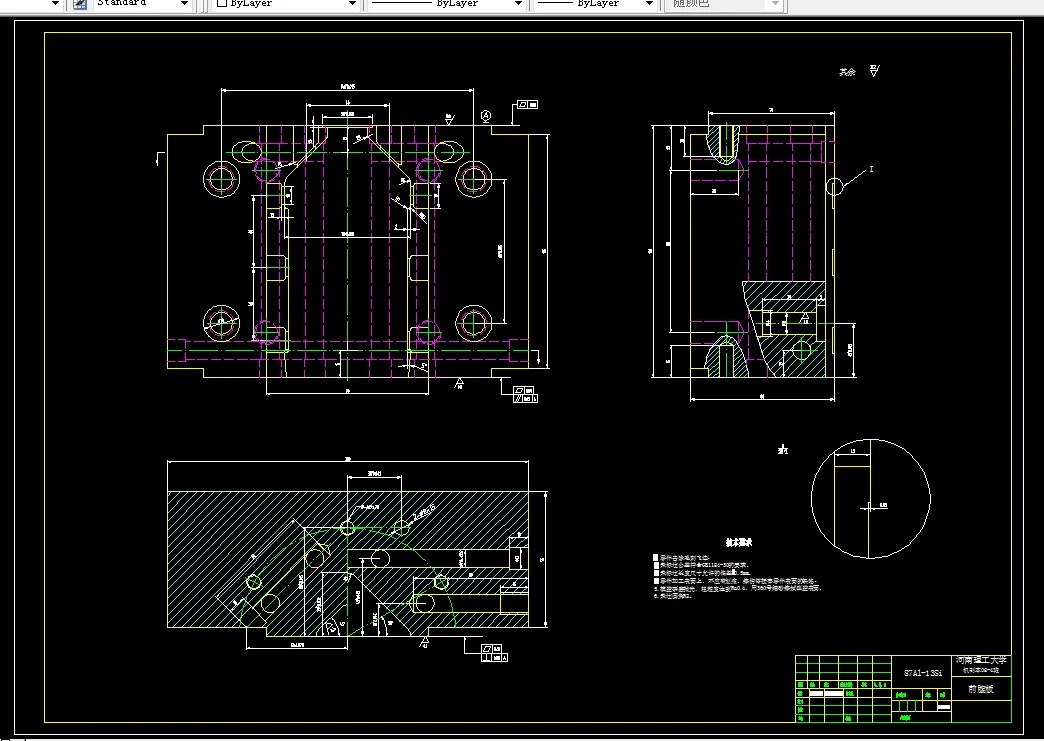This screenshot has height=741, width=1044.
Task: Click the dropdown arrow left of the text style icon
Action: [55, 4]
